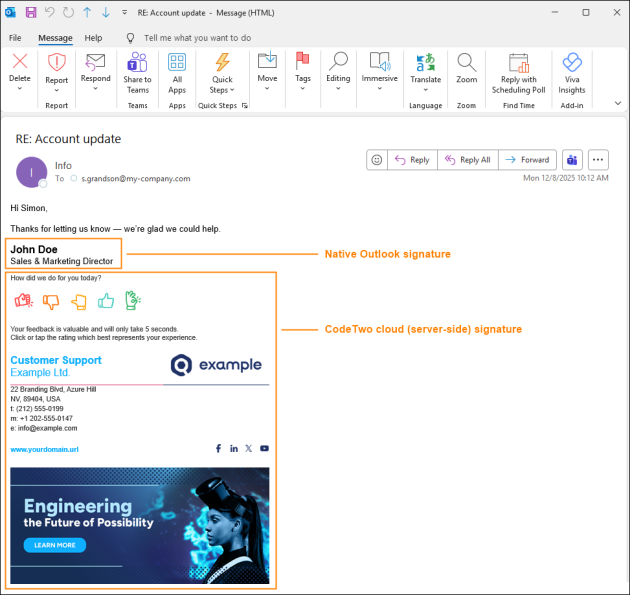The width and height of the screenshot is (630, 595).
Task: Open the File menu
Action: pyautogui.click(x=15, y=38)
